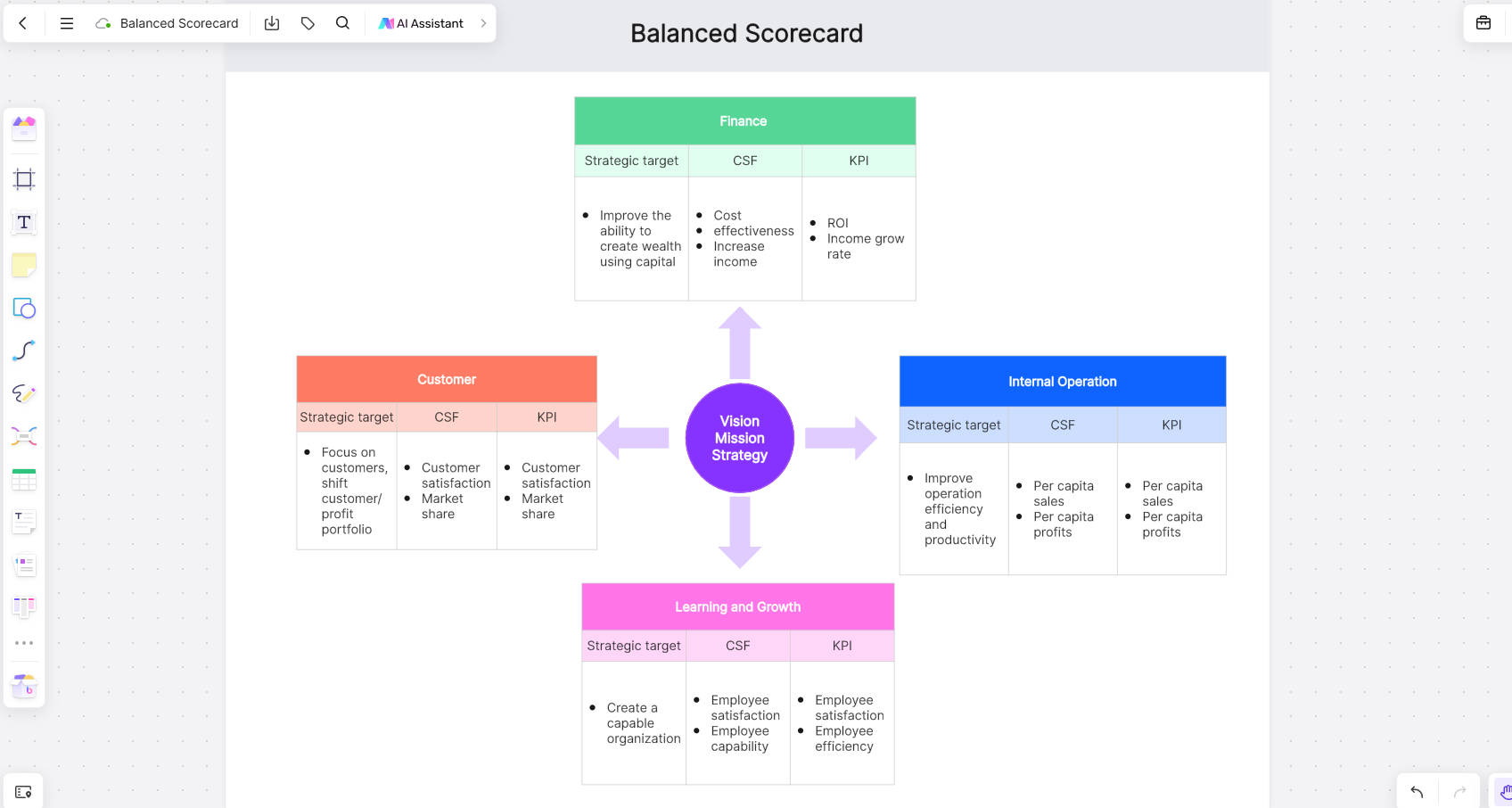The height and width of the screenshot is (808, 1512).
Task: Choose the Sticky Note tool
Action: [24, 265]
